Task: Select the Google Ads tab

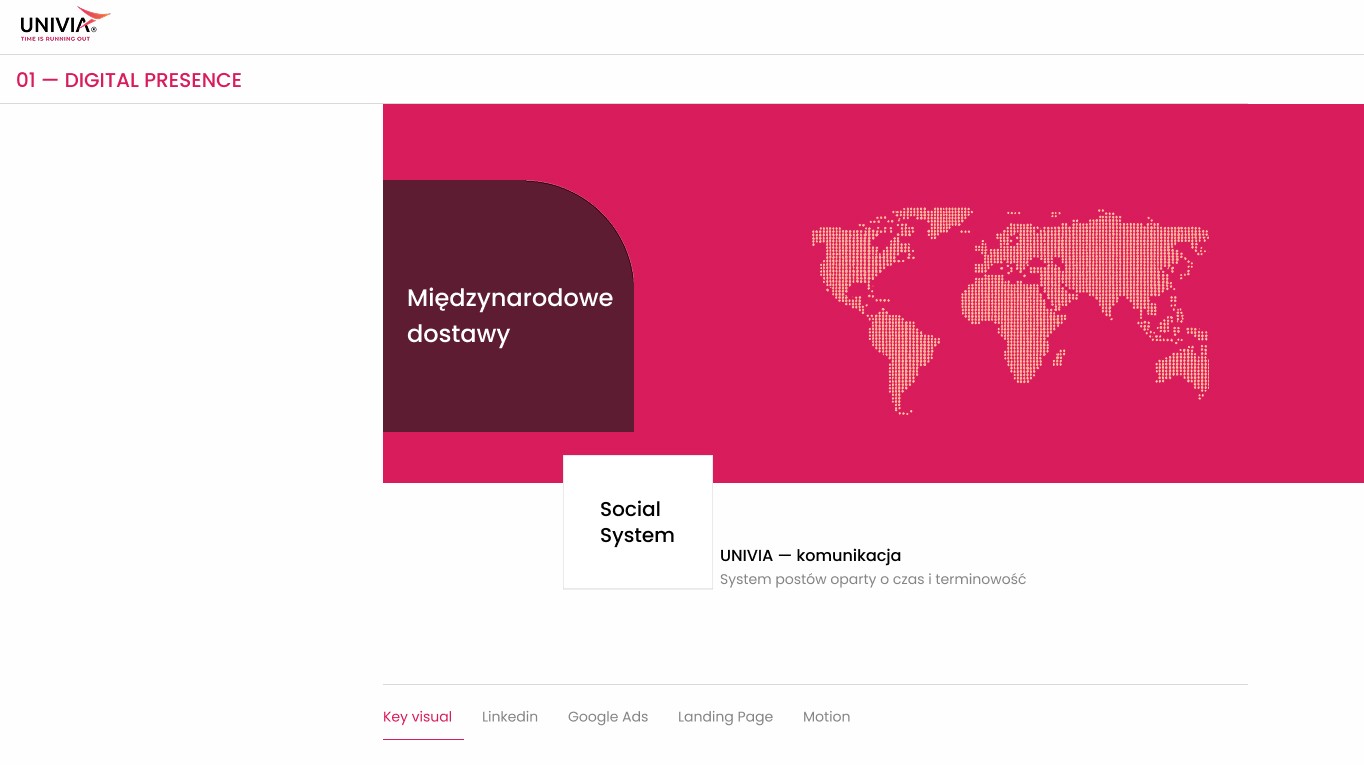Action: coord(608,717)
